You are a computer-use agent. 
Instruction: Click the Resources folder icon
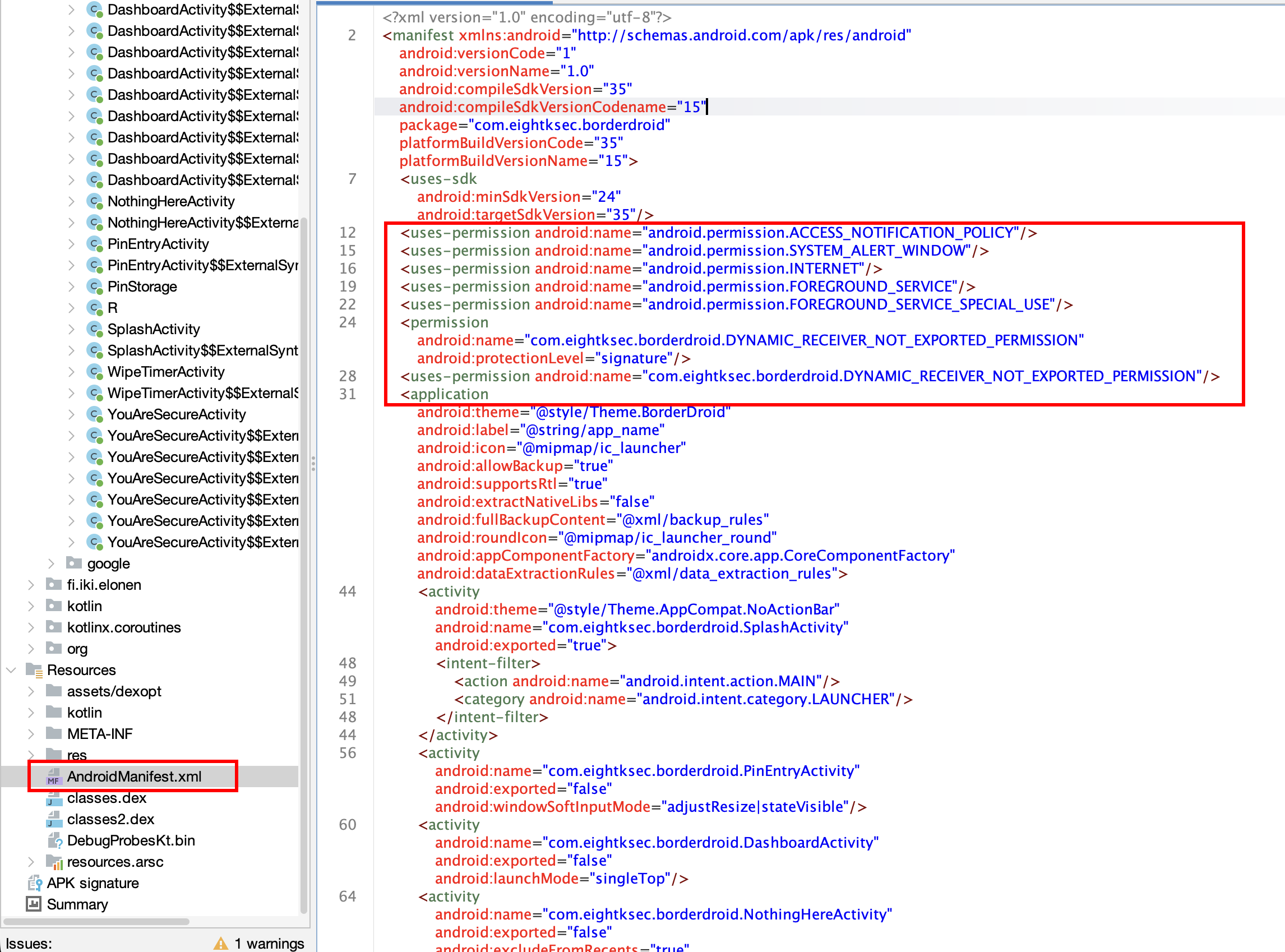[x=34, y=669]
